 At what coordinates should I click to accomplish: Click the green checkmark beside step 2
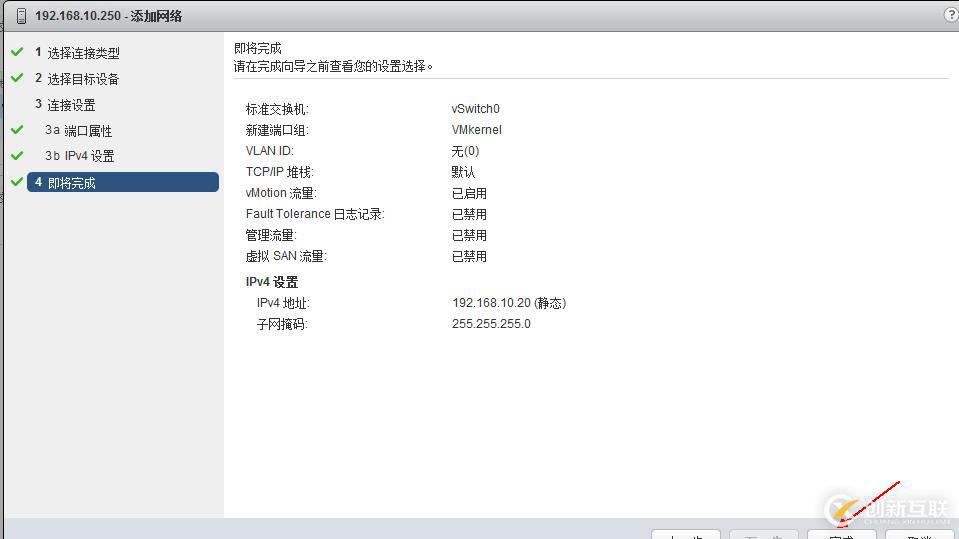(17, 78)
